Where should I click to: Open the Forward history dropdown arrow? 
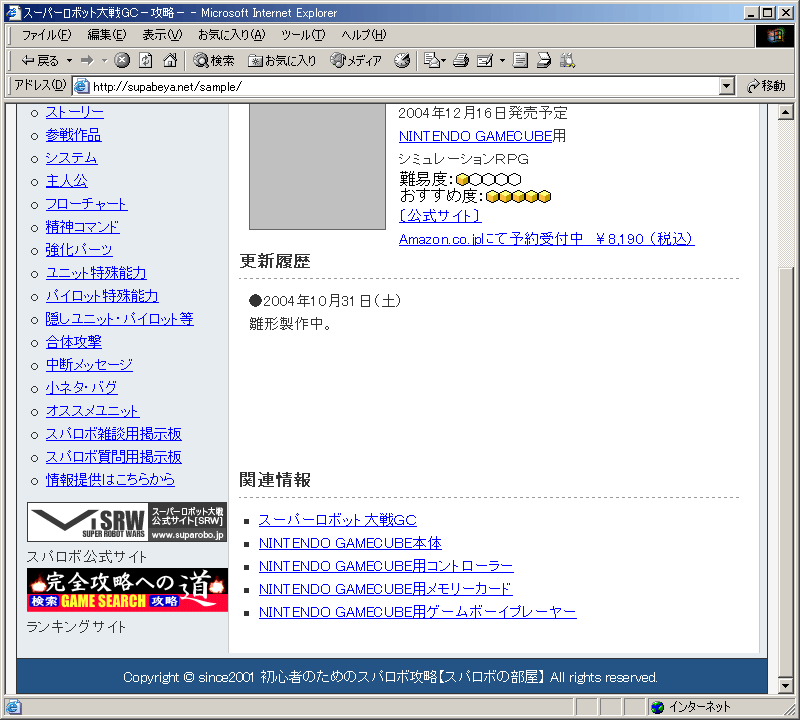coord(104,61)
